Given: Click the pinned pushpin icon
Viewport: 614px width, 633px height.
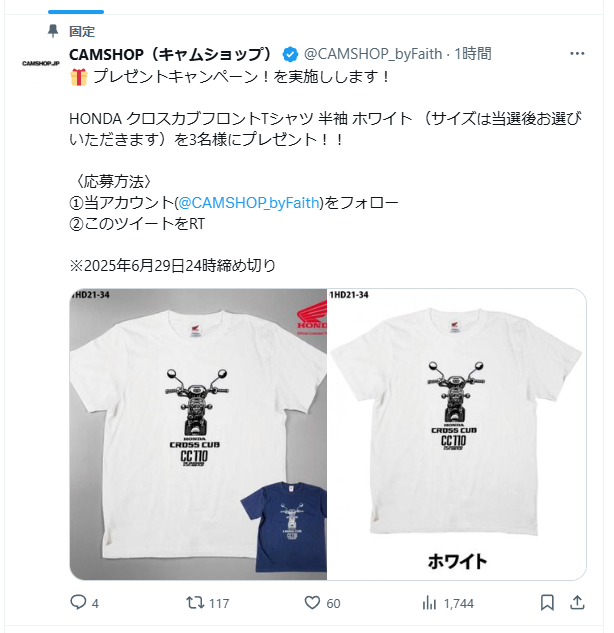Looking at the screenshot, I should pyautogui.click(x=53, y=31).
